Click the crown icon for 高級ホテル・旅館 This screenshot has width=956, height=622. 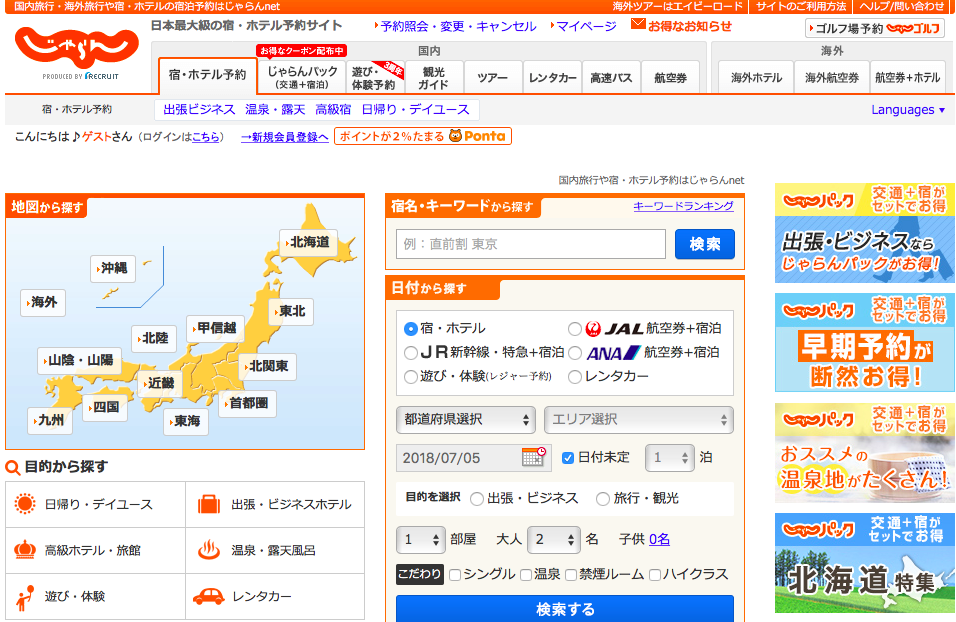click(x=25, y=549)
